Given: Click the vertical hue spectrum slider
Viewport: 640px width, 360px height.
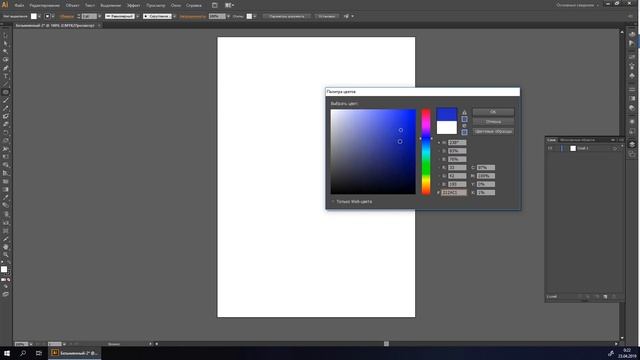Looking at the screenshot, I should tap(426, 151).
